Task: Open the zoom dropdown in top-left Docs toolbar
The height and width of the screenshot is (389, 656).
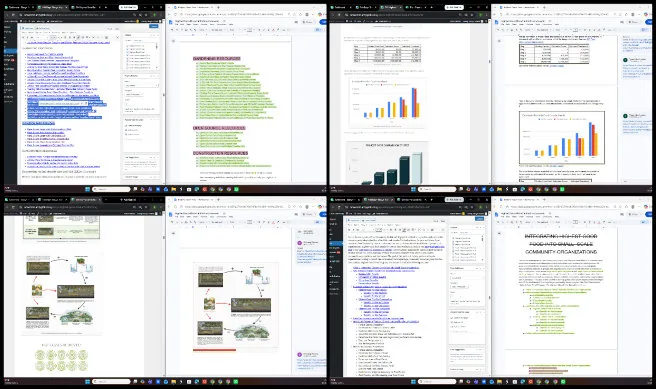Action: point(202,30)
